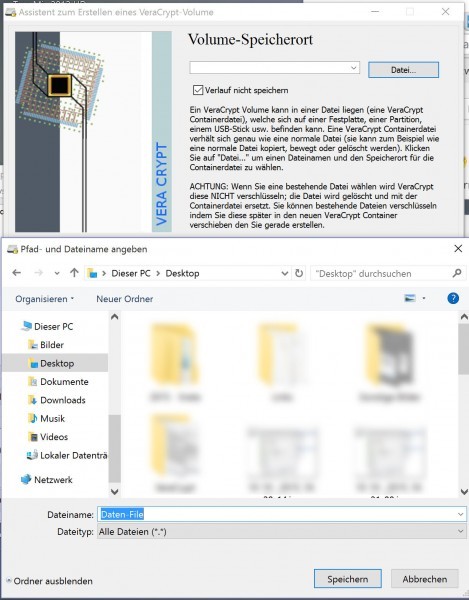469x600 pixels.
Task: Click file list scroll-up arrow
Action: 464,317
